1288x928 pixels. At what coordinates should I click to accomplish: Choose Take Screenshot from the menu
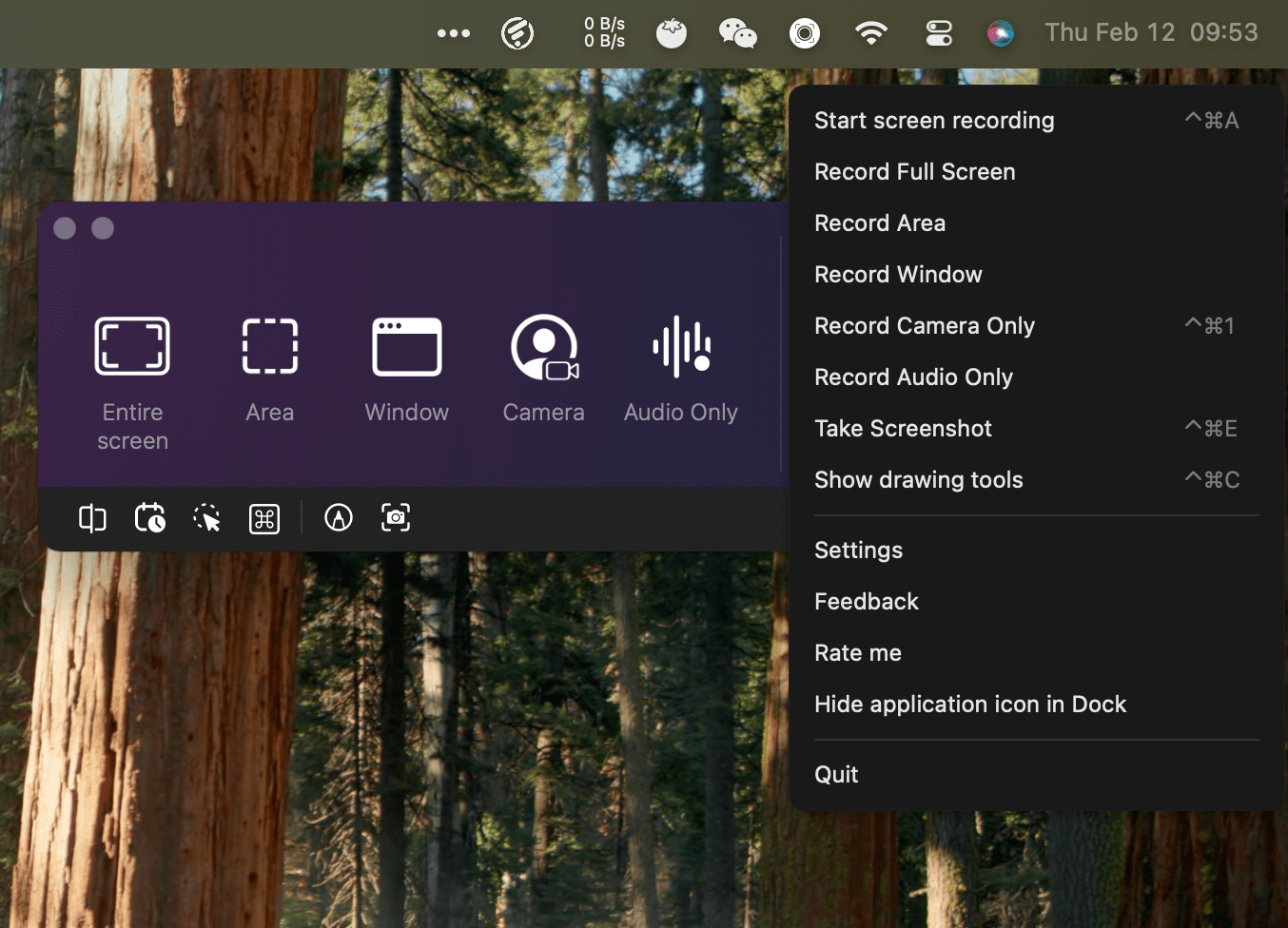903,429
